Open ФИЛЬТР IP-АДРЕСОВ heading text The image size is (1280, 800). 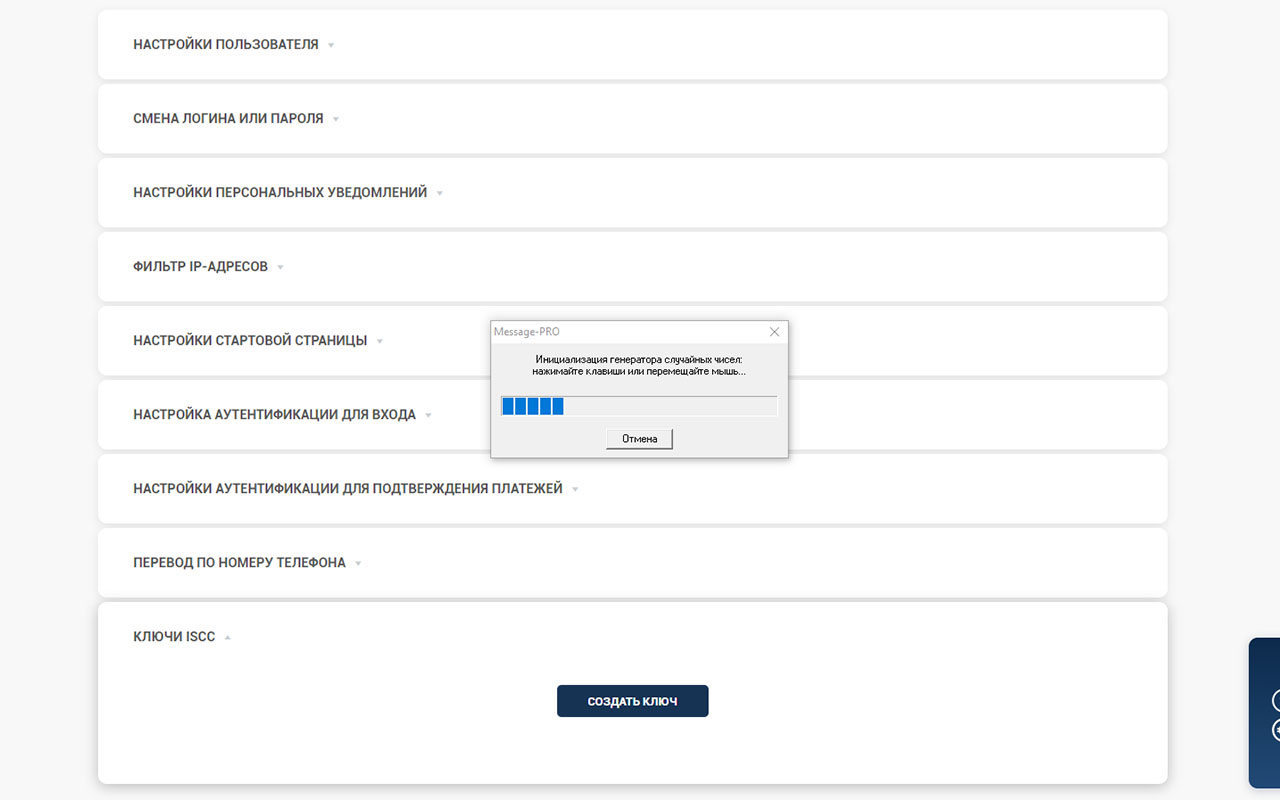[x=200, y=267]
